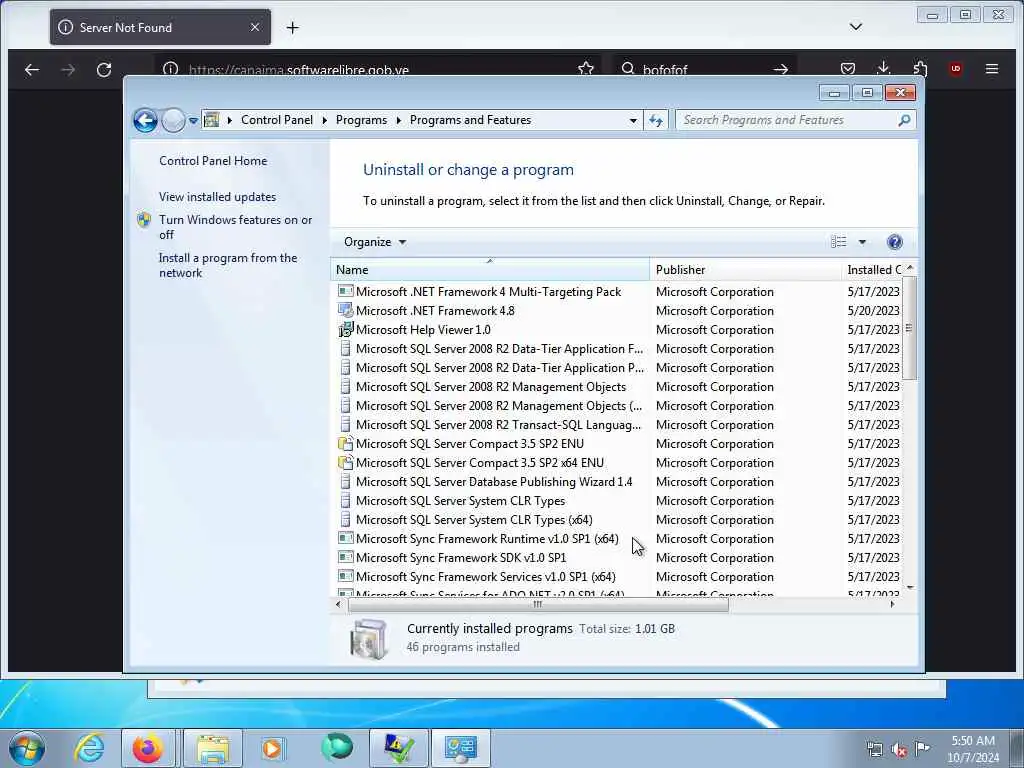Refresh the Programs and Features address bar
The image size is (1024, 768).
[656, 120]
